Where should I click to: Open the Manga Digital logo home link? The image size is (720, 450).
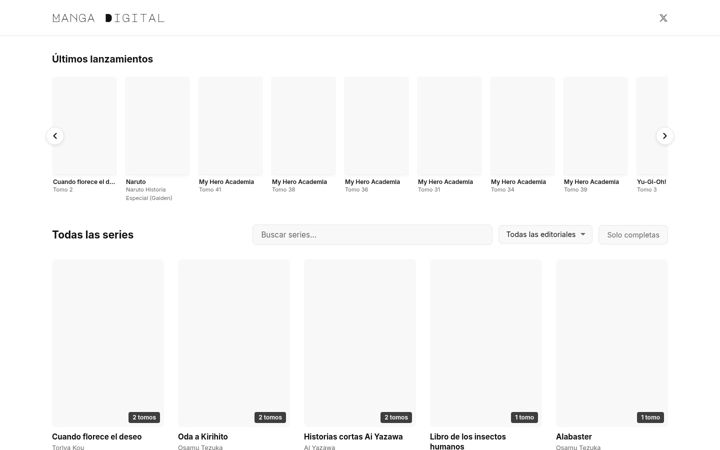108,18
